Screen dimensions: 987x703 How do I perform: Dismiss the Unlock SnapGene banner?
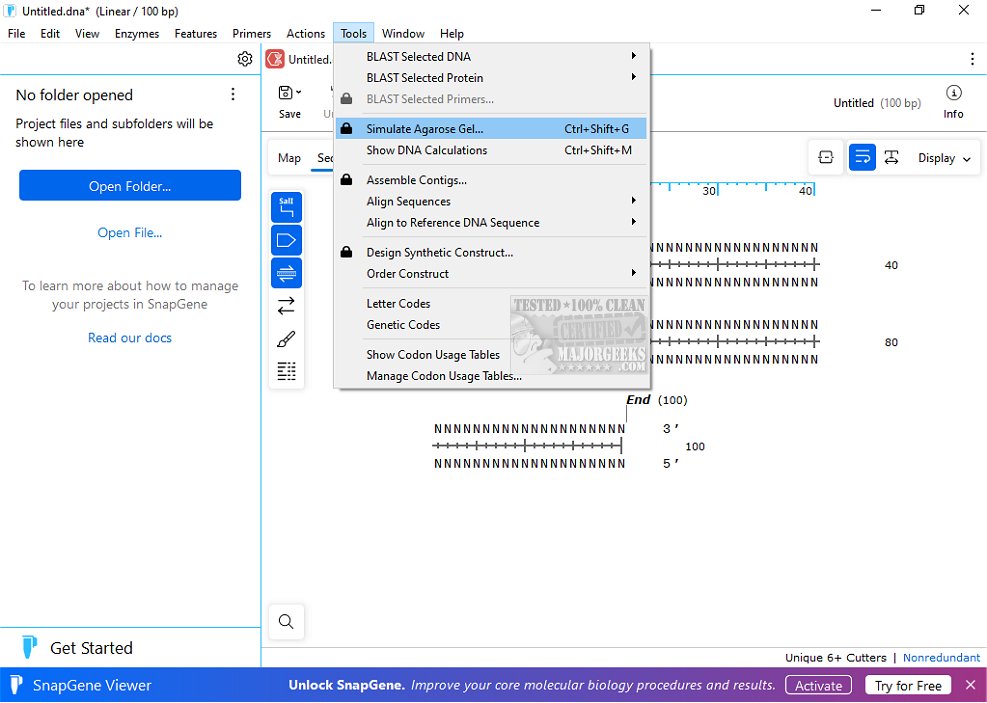(970, 685)
